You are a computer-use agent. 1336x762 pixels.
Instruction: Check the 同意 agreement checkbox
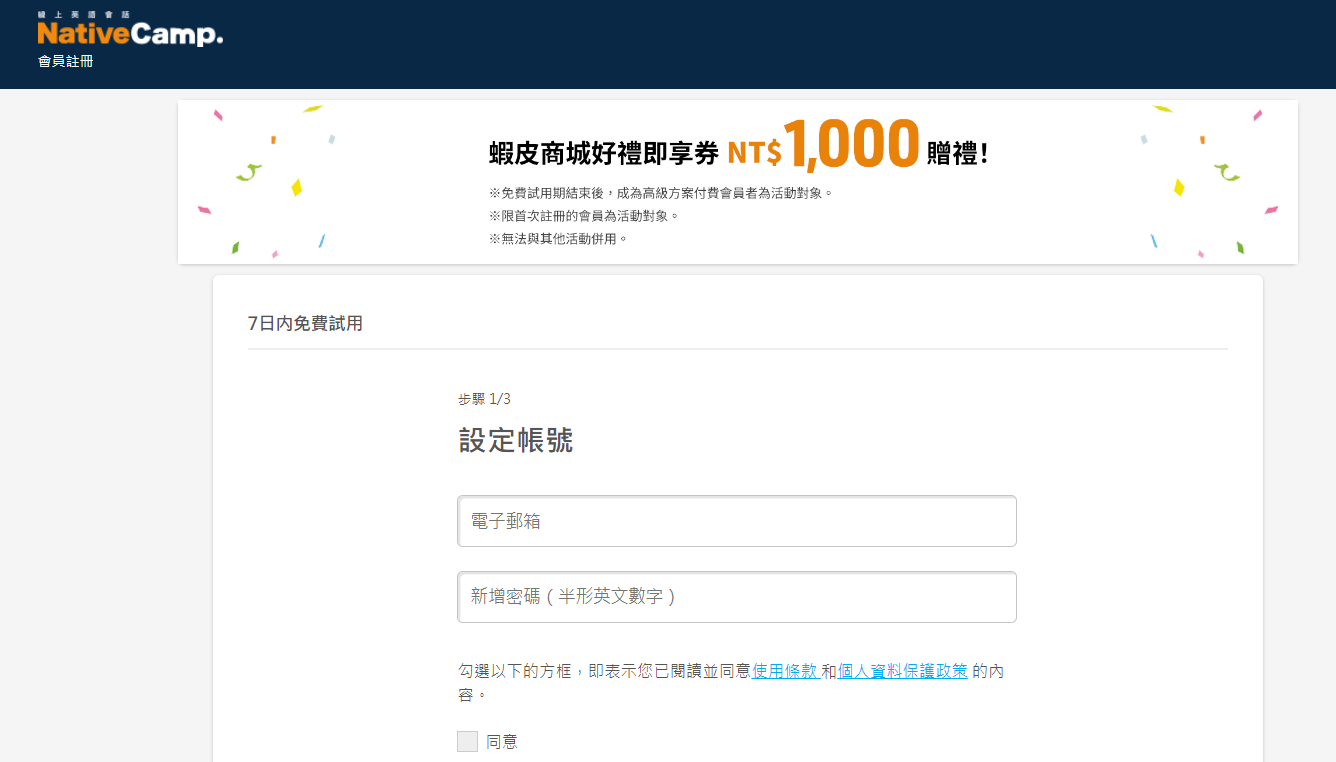click(467, 741)
